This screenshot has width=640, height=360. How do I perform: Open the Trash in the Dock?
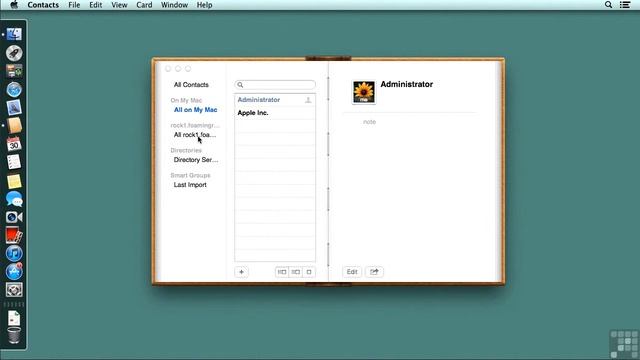click(14, 336)
